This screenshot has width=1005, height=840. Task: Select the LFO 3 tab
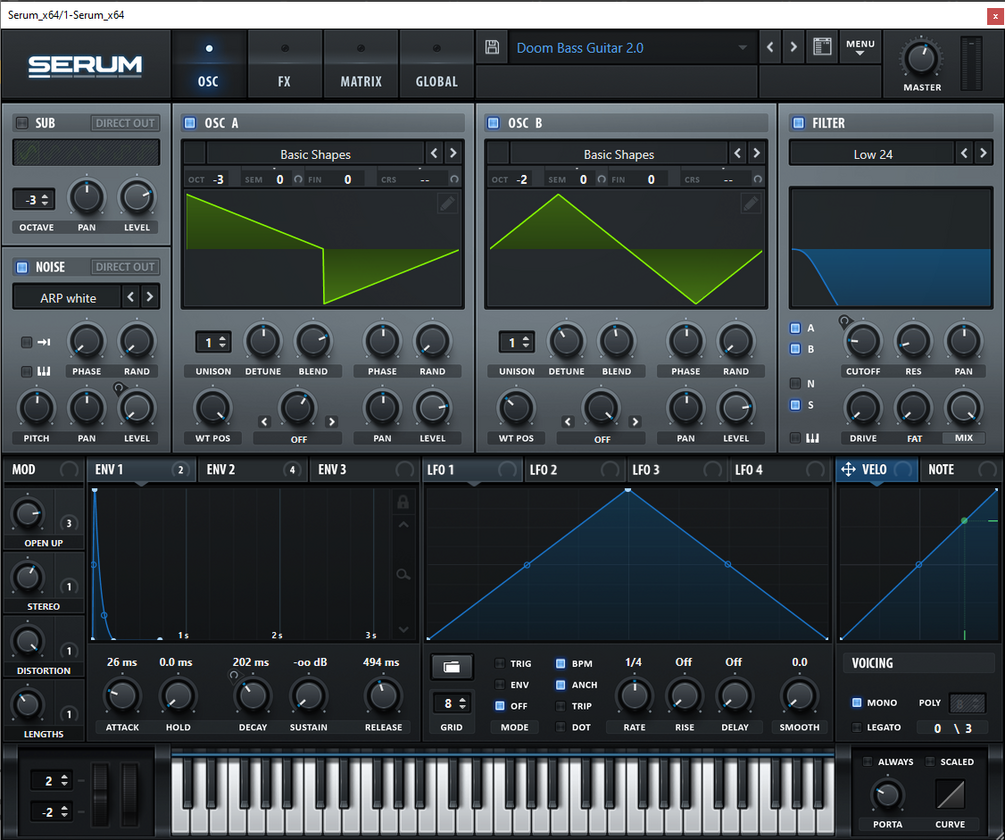(x=677, y=470)
